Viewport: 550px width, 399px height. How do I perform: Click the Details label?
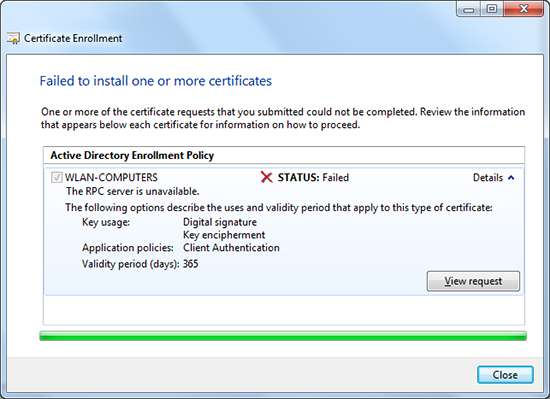(x=488, y=178)
